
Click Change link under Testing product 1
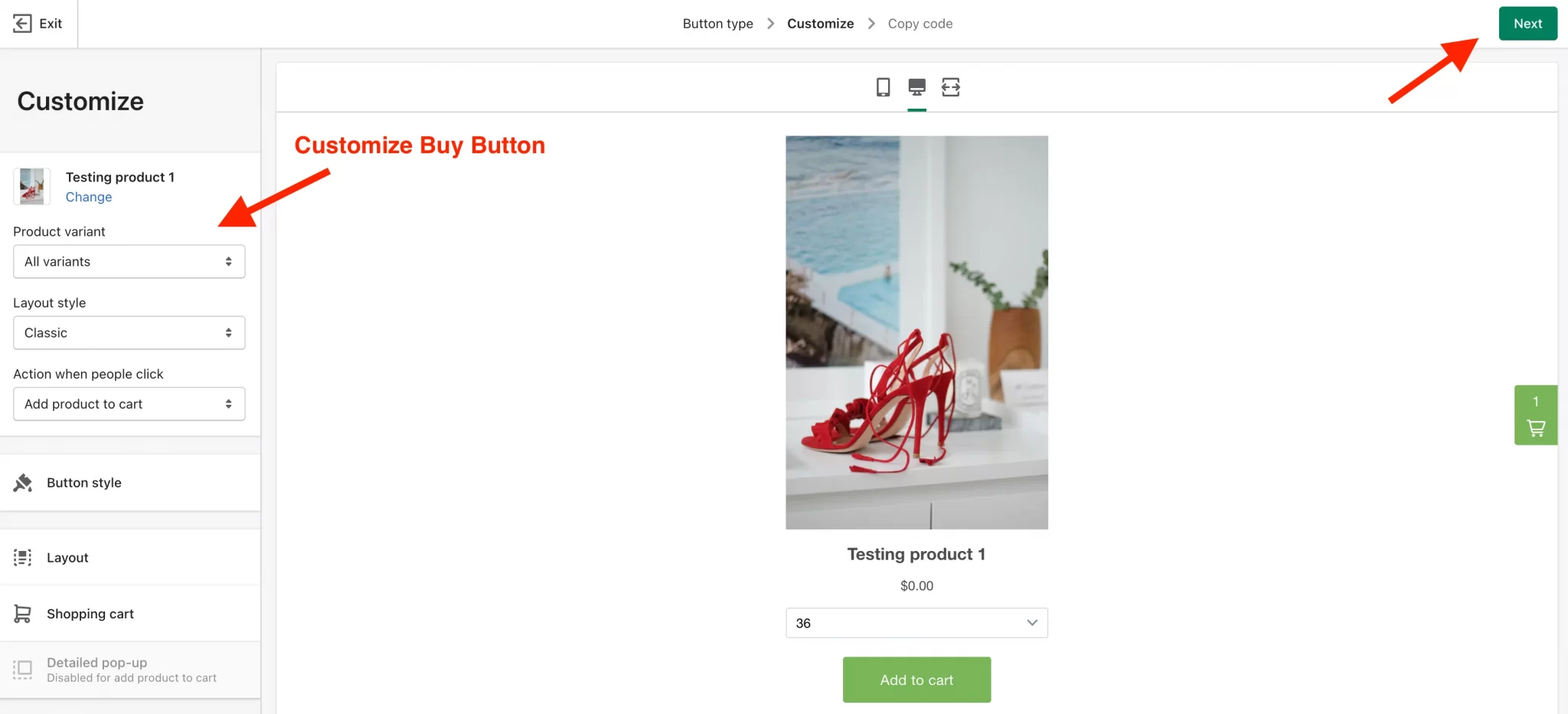point(89,197)
